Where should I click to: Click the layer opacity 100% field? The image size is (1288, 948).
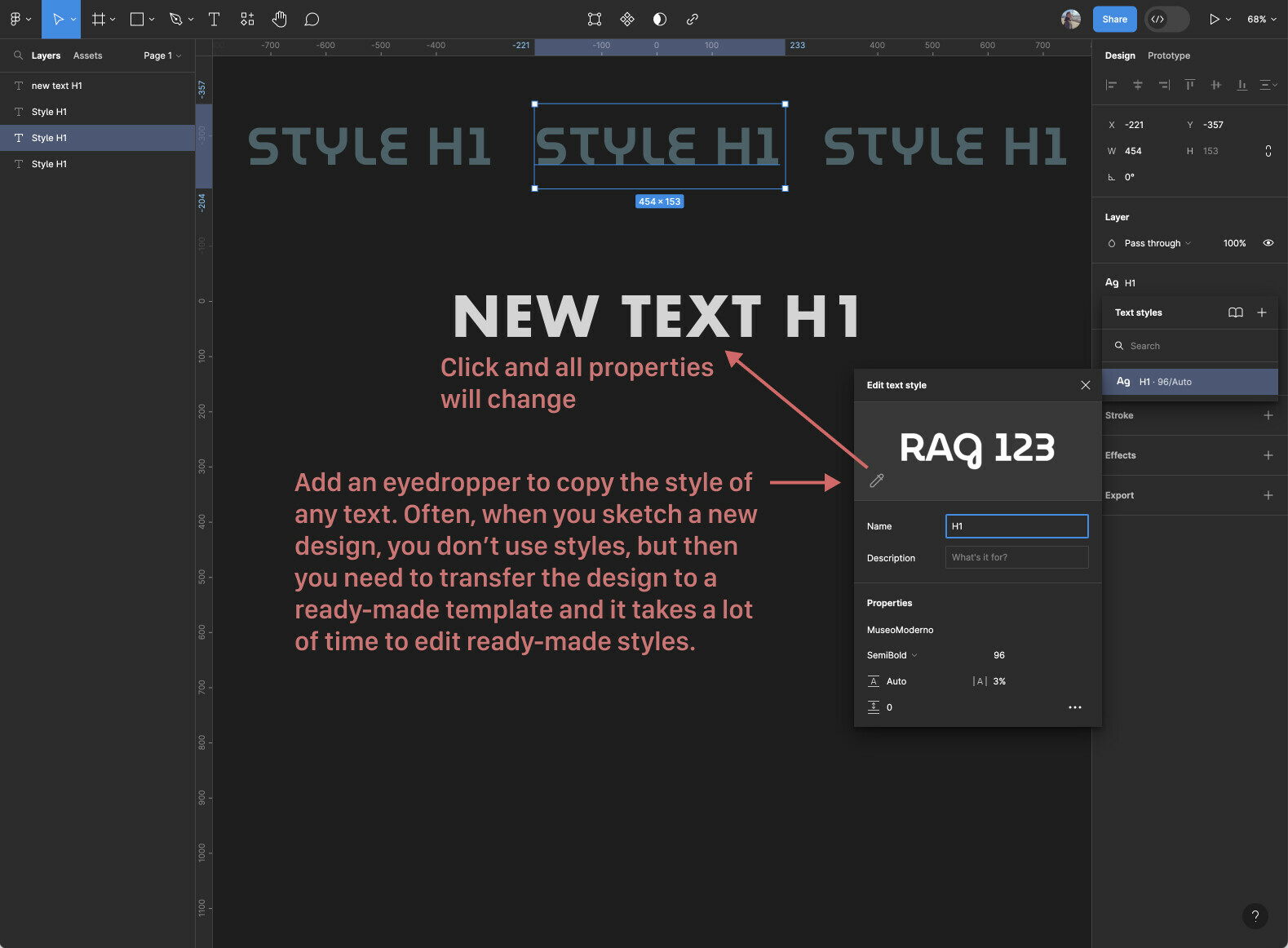[x=1234, y=243]
